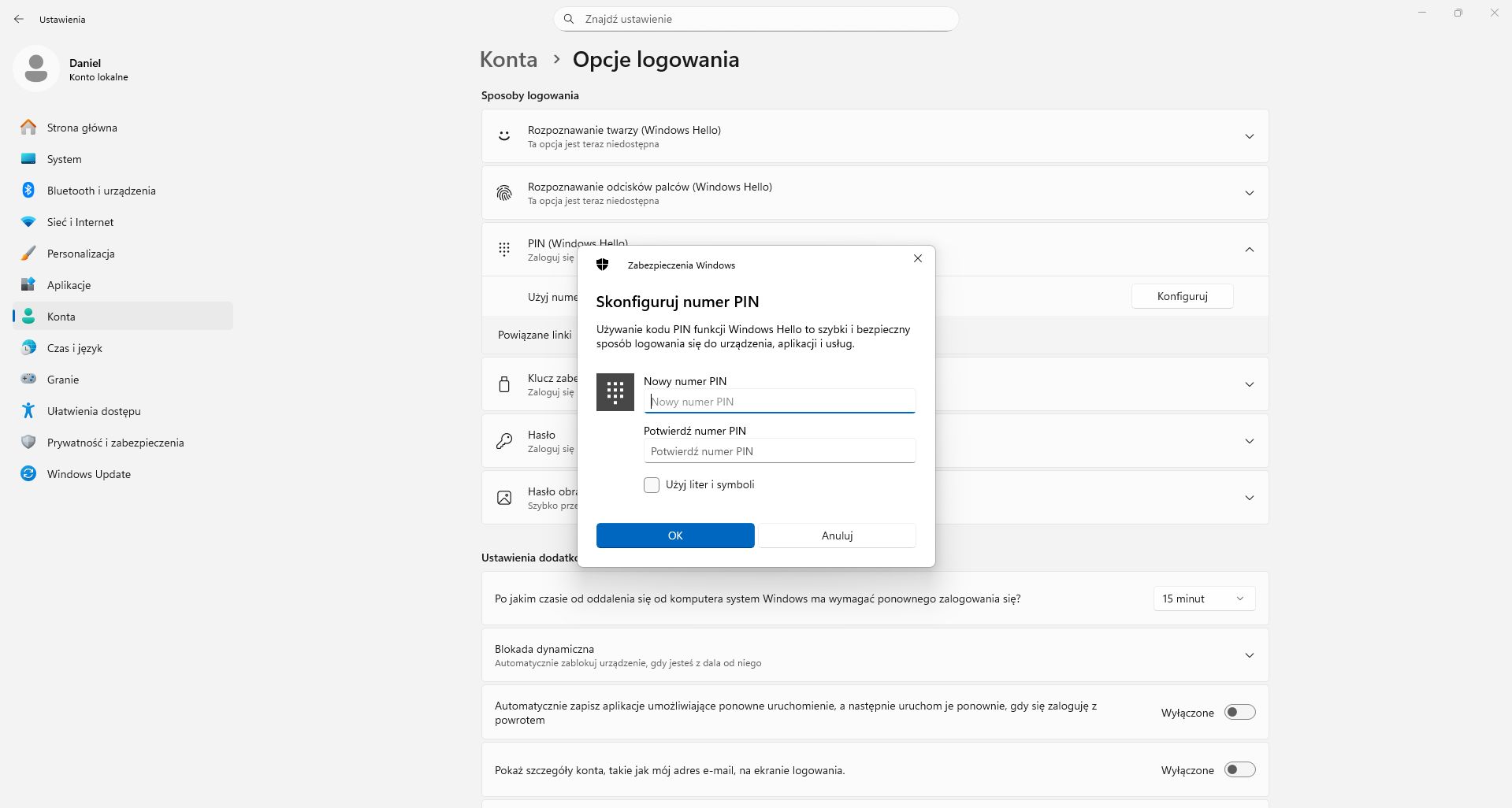Viewport: 1512px width, 808px height.
Task: Expand the Blokada dynamiczna section
Action: tap(1250, 654)
